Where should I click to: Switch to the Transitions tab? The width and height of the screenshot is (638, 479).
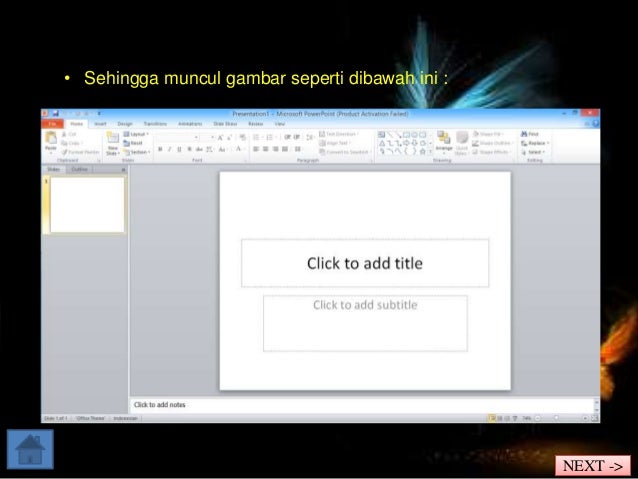coord(155,124)
